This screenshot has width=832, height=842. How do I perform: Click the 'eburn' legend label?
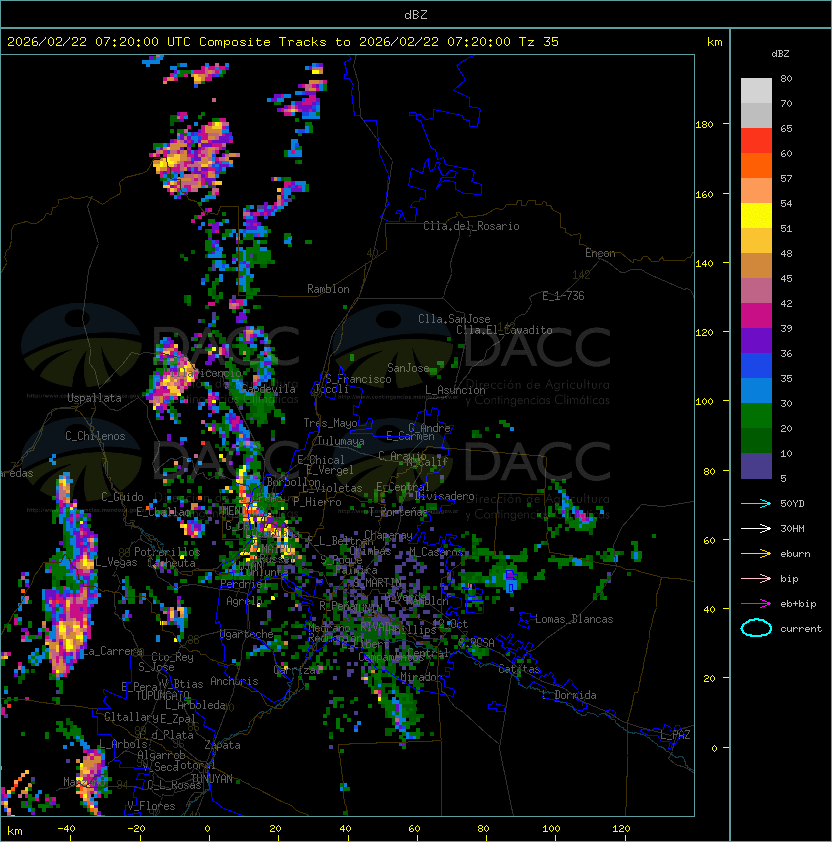(x=795, y=554)
